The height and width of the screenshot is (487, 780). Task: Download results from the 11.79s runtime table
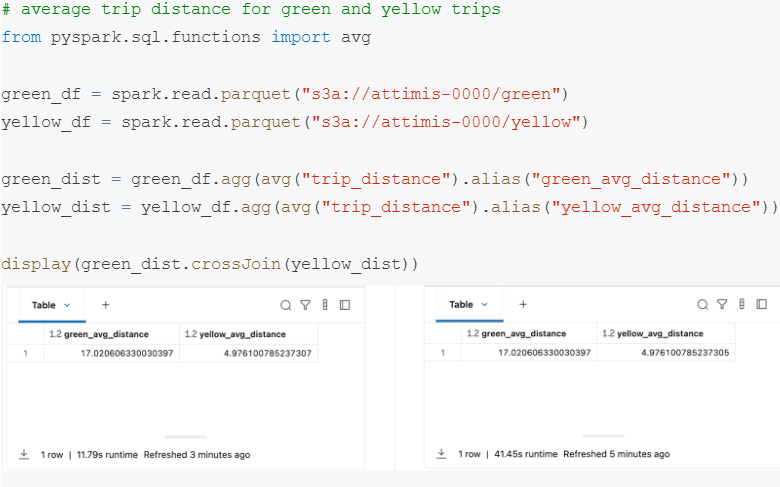coord(24,454)
